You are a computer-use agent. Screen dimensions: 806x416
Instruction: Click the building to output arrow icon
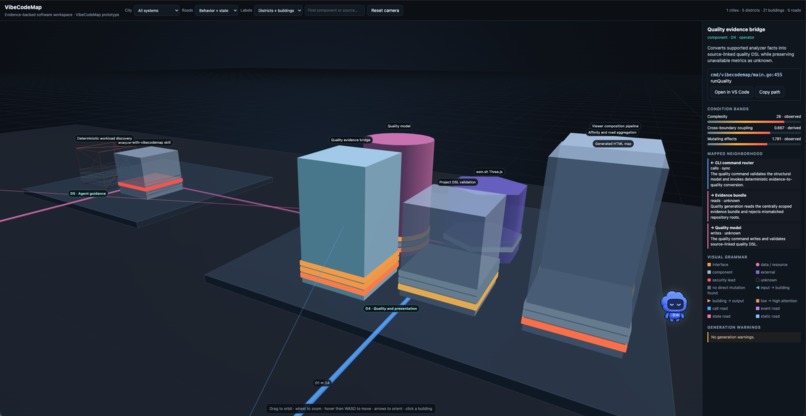coord(709,301)
